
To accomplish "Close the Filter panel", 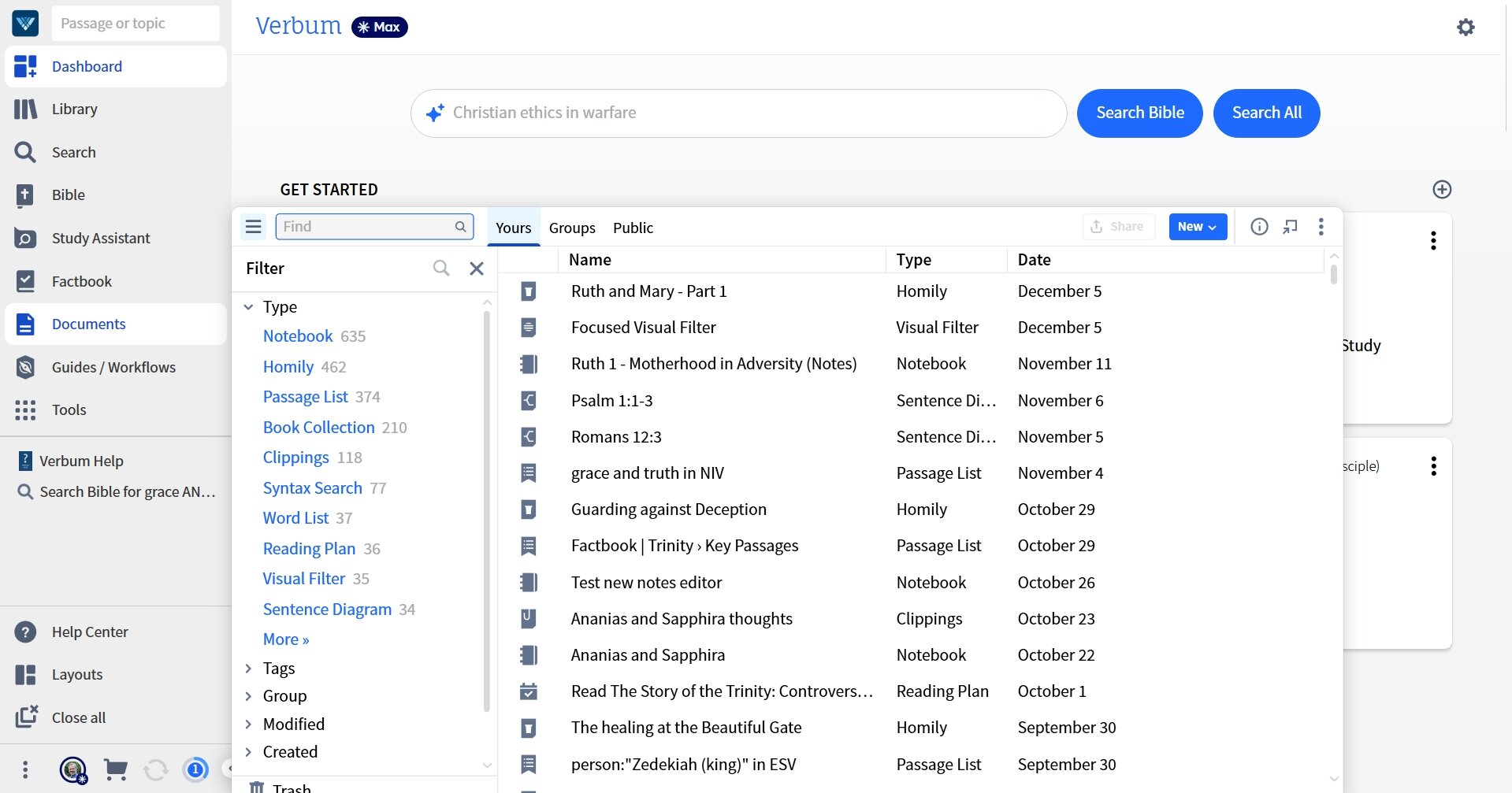I will pos(477,269).
